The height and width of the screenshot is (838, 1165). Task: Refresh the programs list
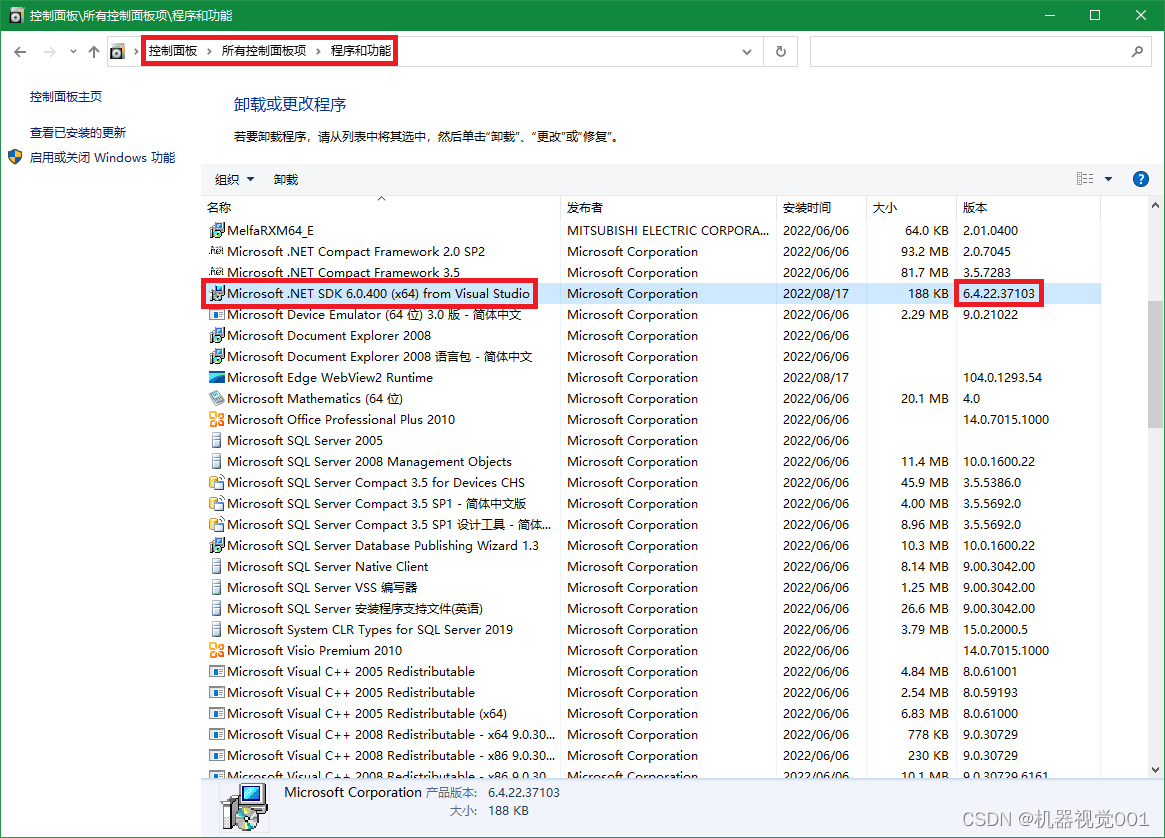(780, 51)
